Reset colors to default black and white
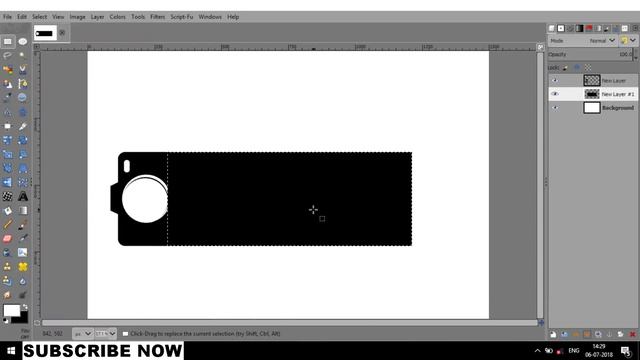This screenshot has height=360, width=640. coord(5,321)
